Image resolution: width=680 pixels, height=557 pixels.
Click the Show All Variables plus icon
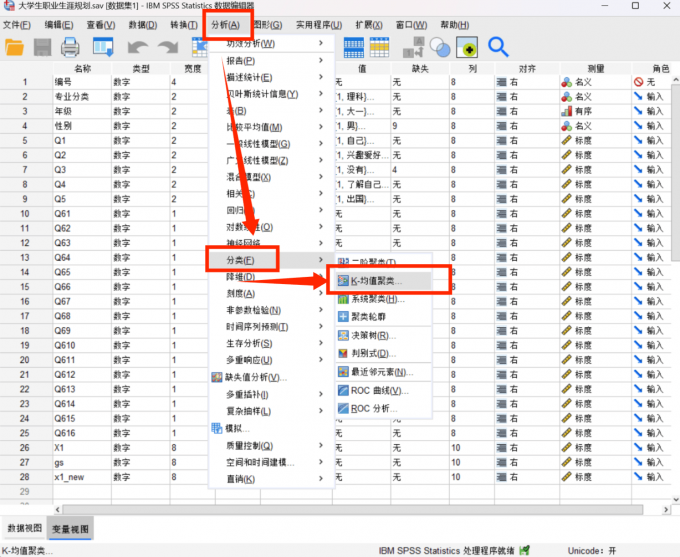pos(467,47)
